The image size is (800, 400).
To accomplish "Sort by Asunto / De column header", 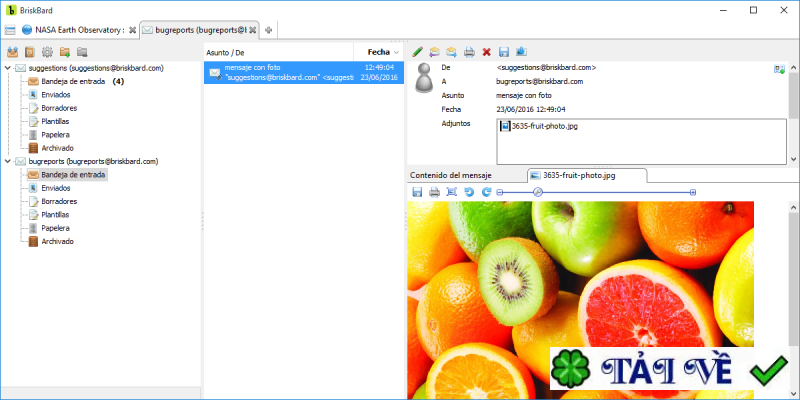I will [278, 52].
